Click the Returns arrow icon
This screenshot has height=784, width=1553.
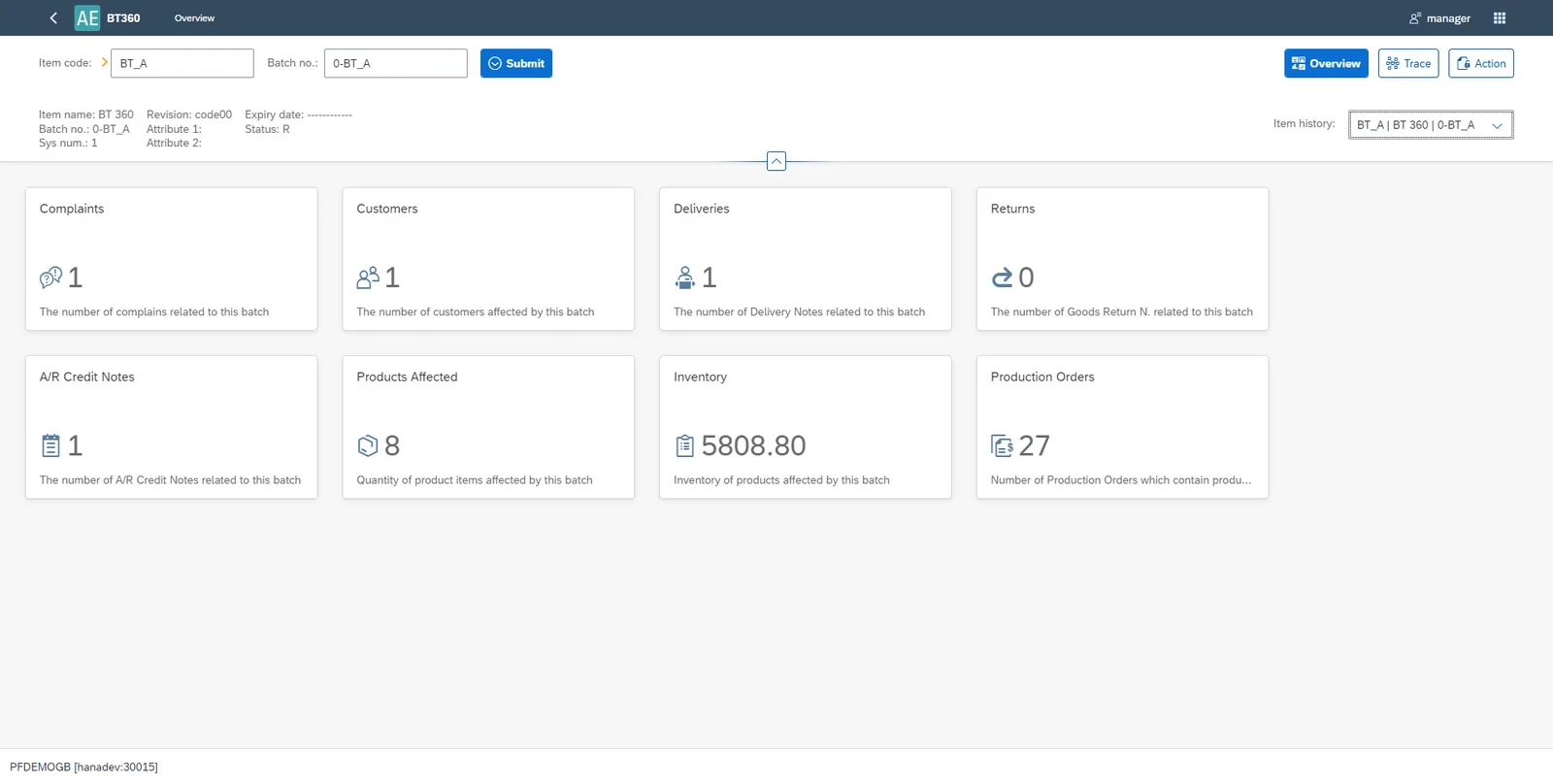click(1002, 278)
